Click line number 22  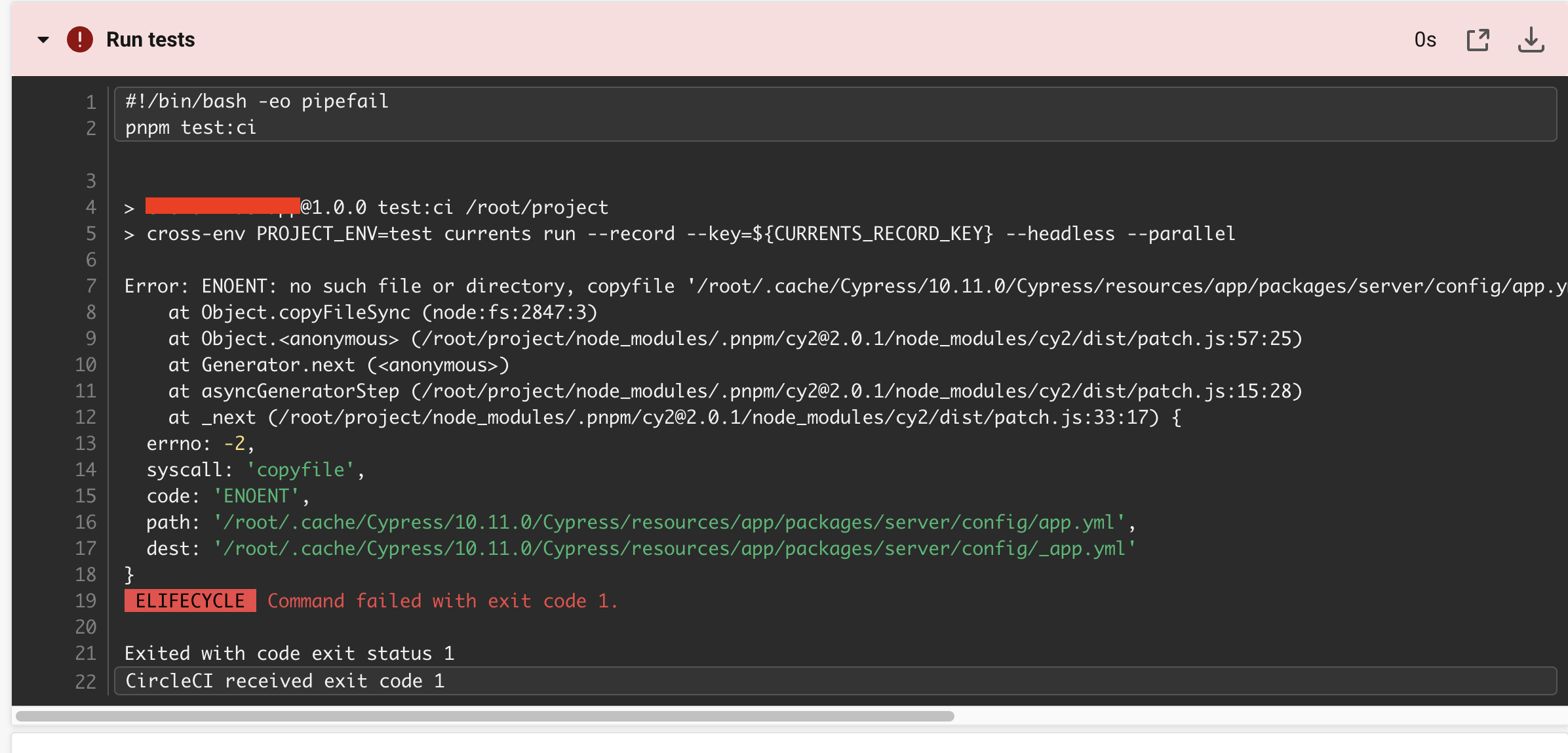pyautogui.click(x=85, y=682)
